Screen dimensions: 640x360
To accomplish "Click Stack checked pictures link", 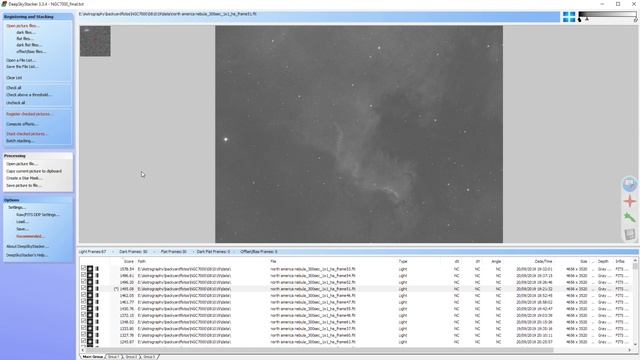I will pos(27,134).
